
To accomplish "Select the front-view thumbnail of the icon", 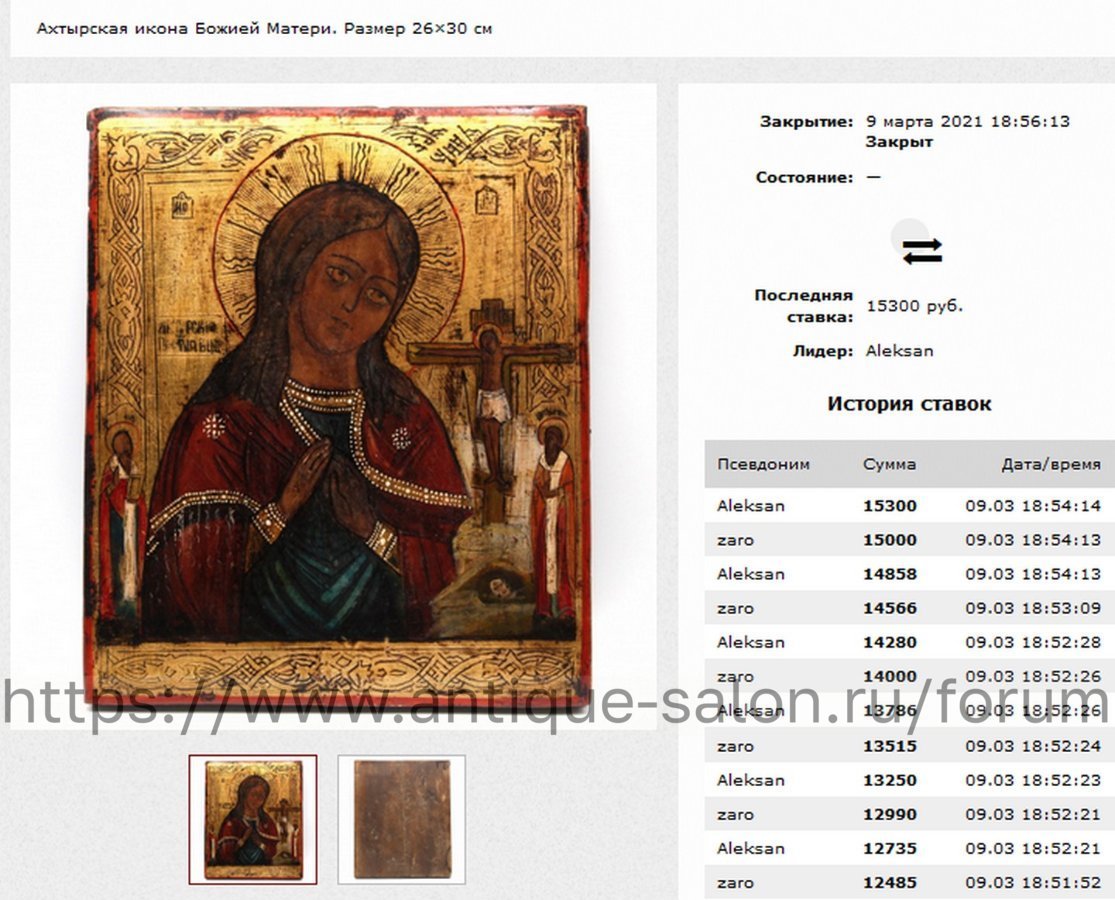I will pos(253,819).
